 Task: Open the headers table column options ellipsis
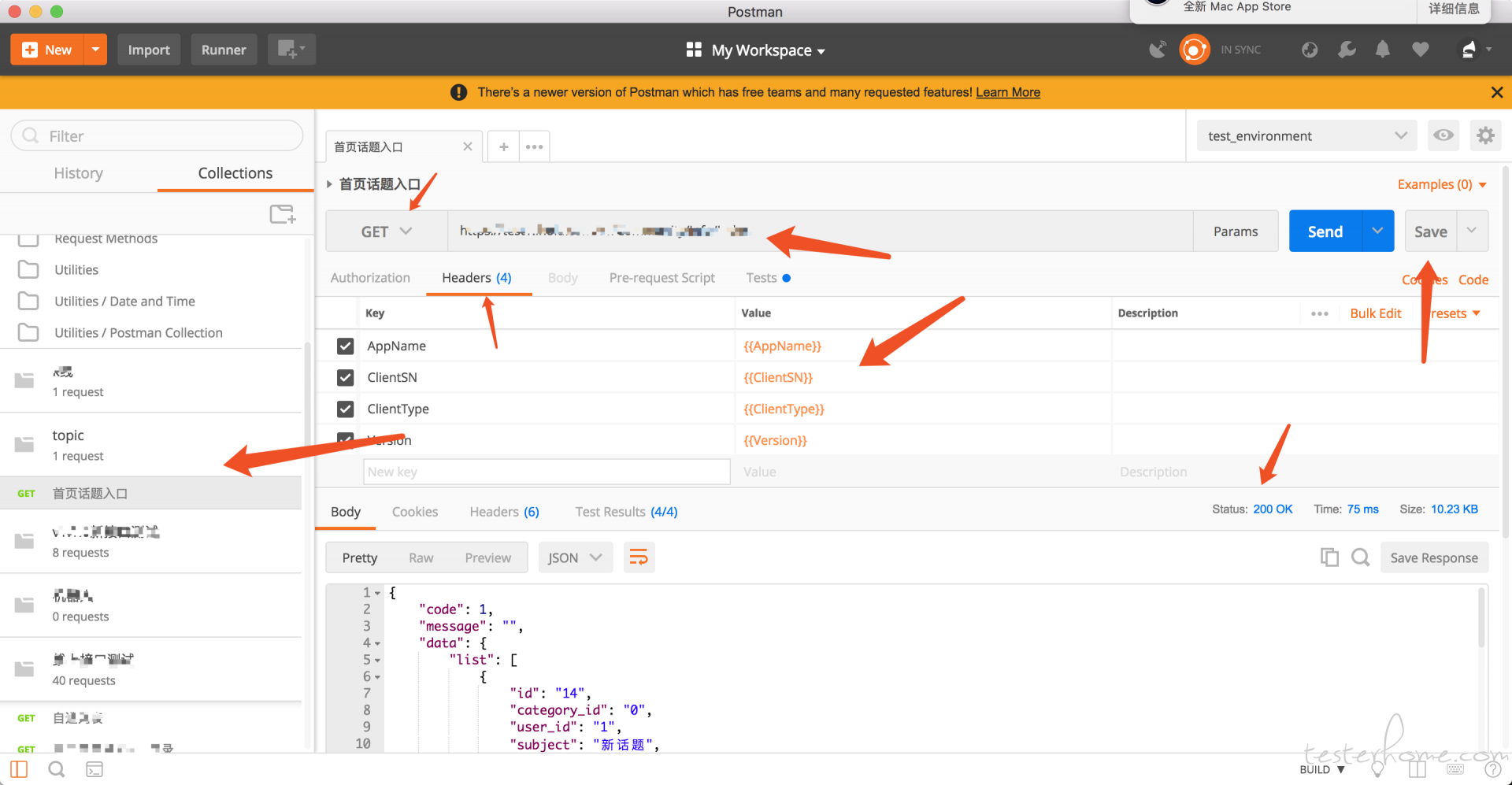click(1320, 313)
